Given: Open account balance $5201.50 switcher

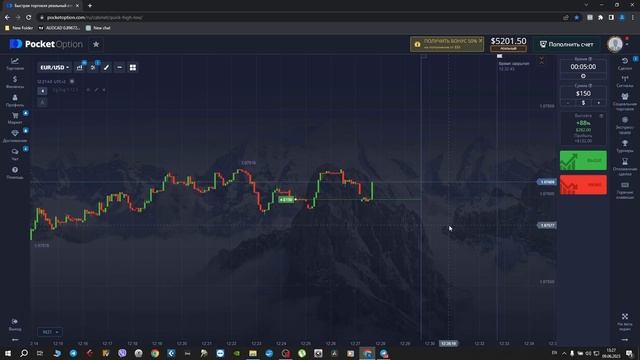Looking at the screenshot, I should 508,44.
